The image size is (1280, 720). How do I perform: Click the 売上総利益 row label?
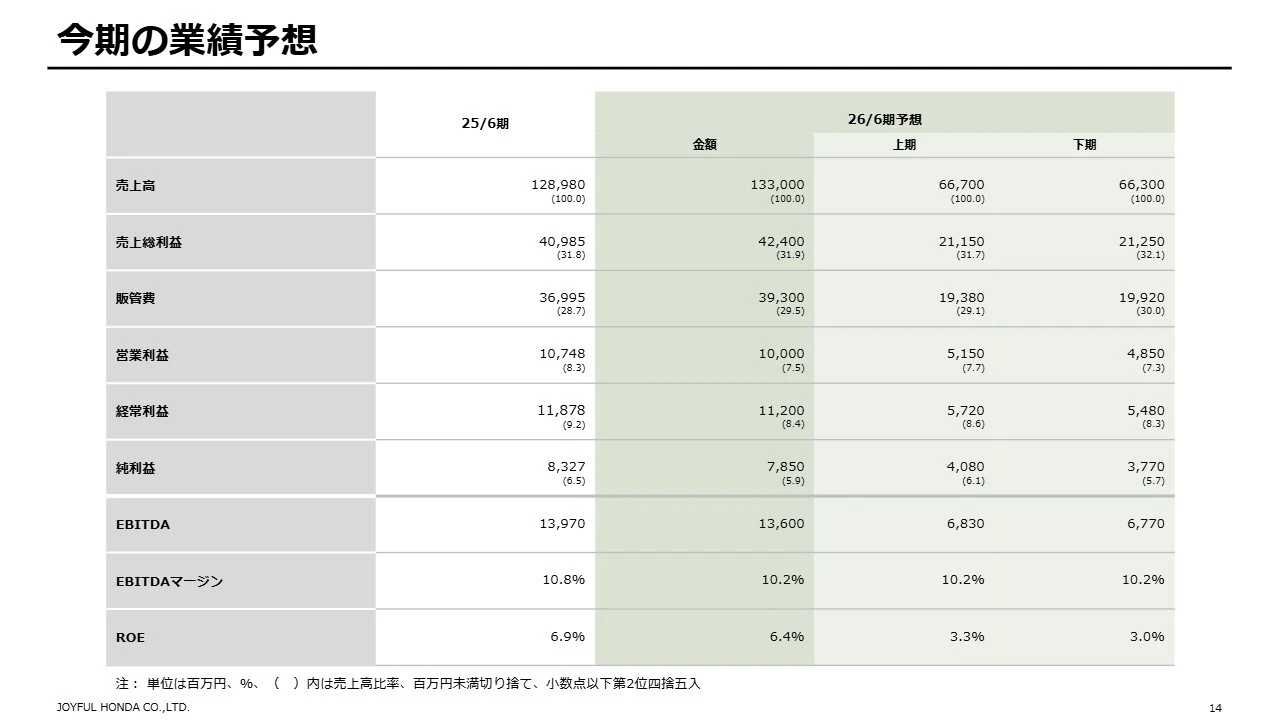click(149, 242)
